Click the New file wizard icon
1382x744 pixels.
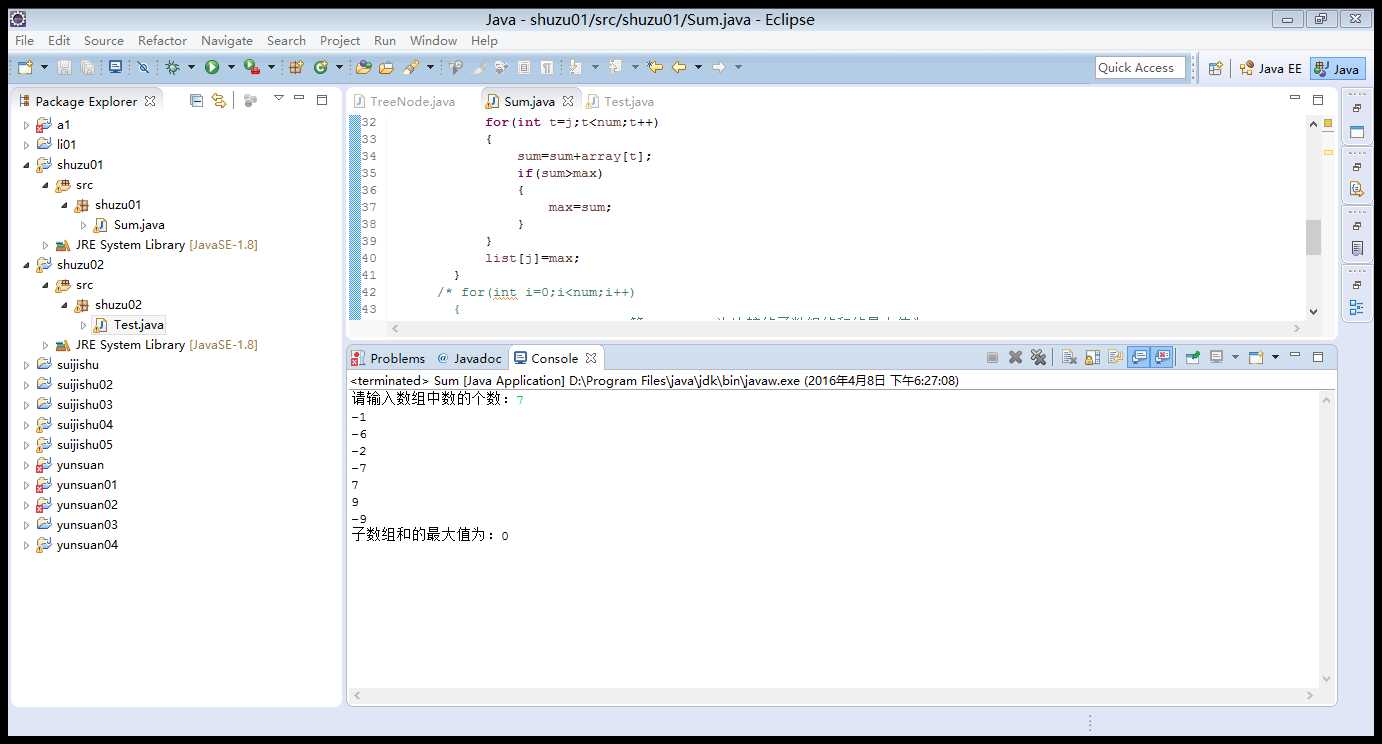[x=25, y=67]
